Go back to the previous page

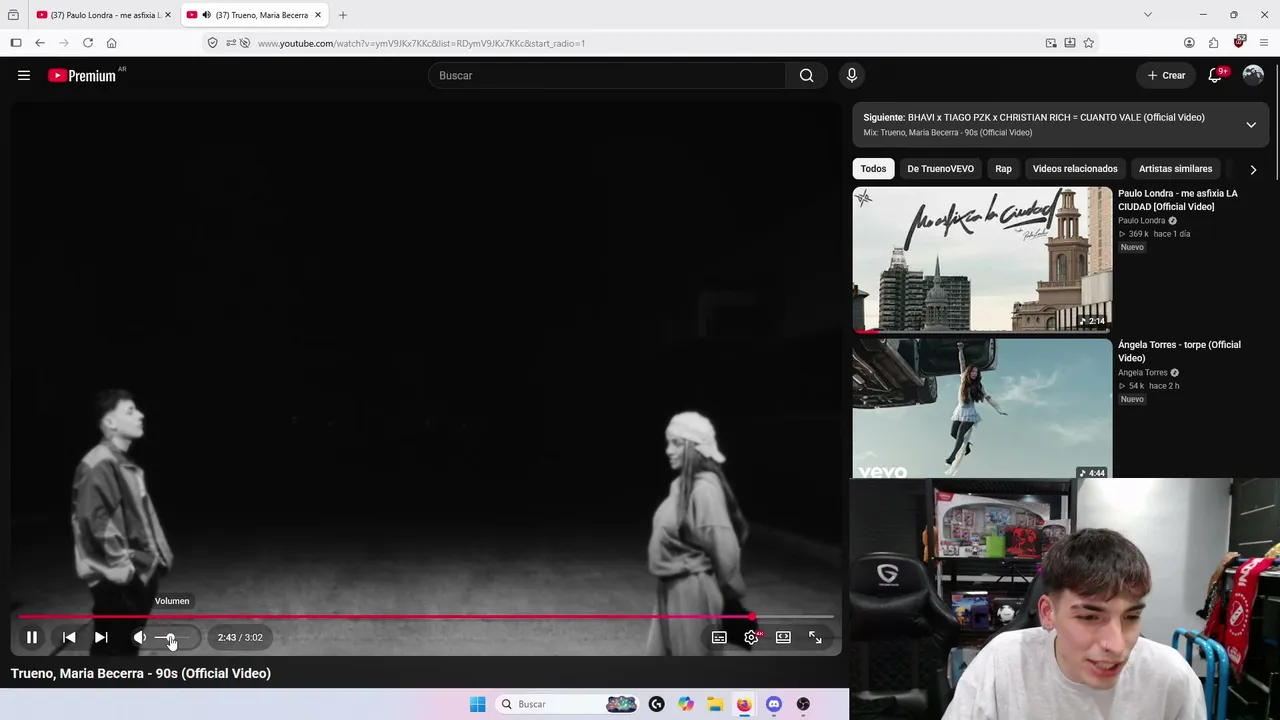pos(40,43)
